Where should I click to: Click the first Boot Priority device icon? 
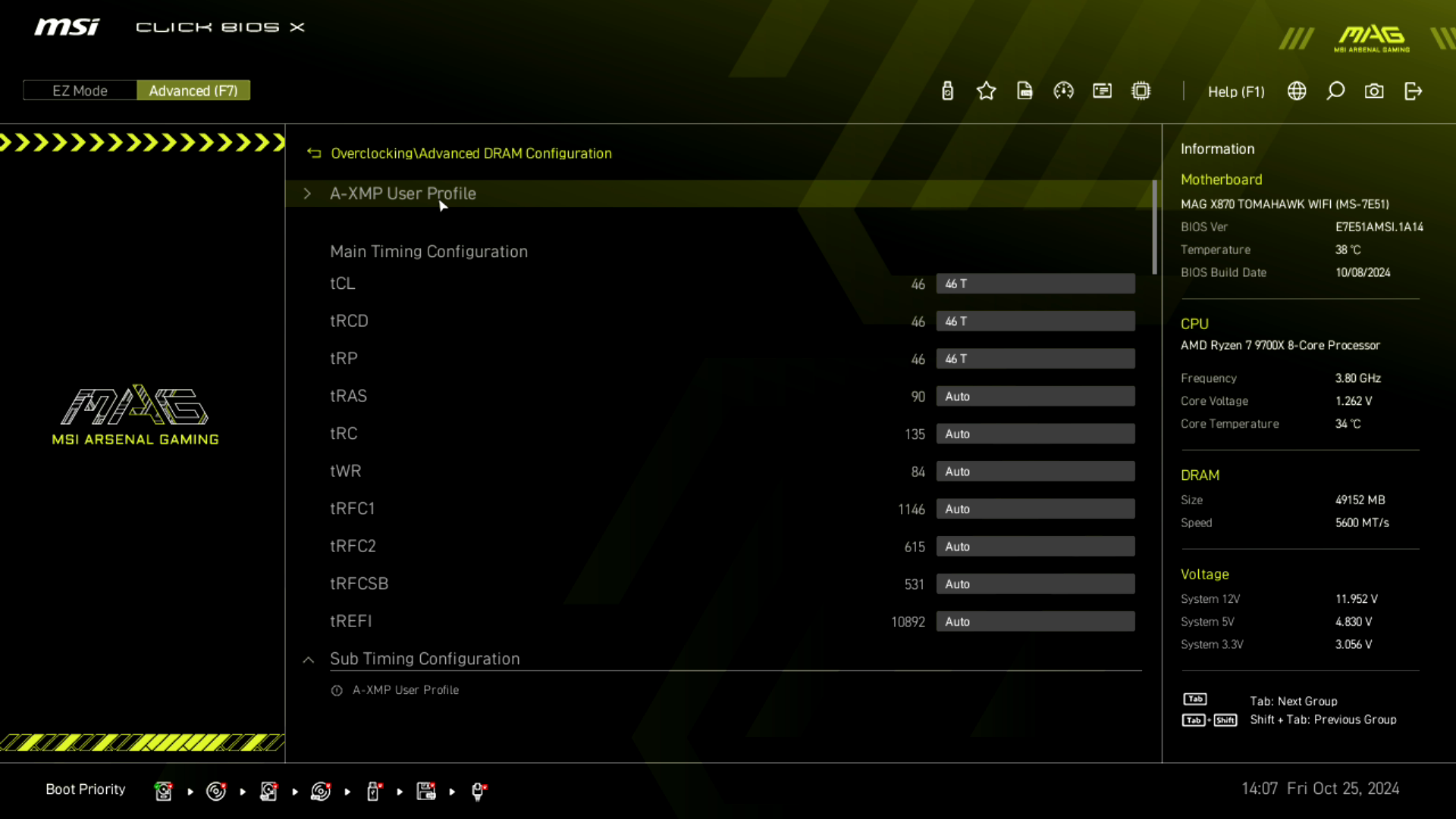point(163,791)
